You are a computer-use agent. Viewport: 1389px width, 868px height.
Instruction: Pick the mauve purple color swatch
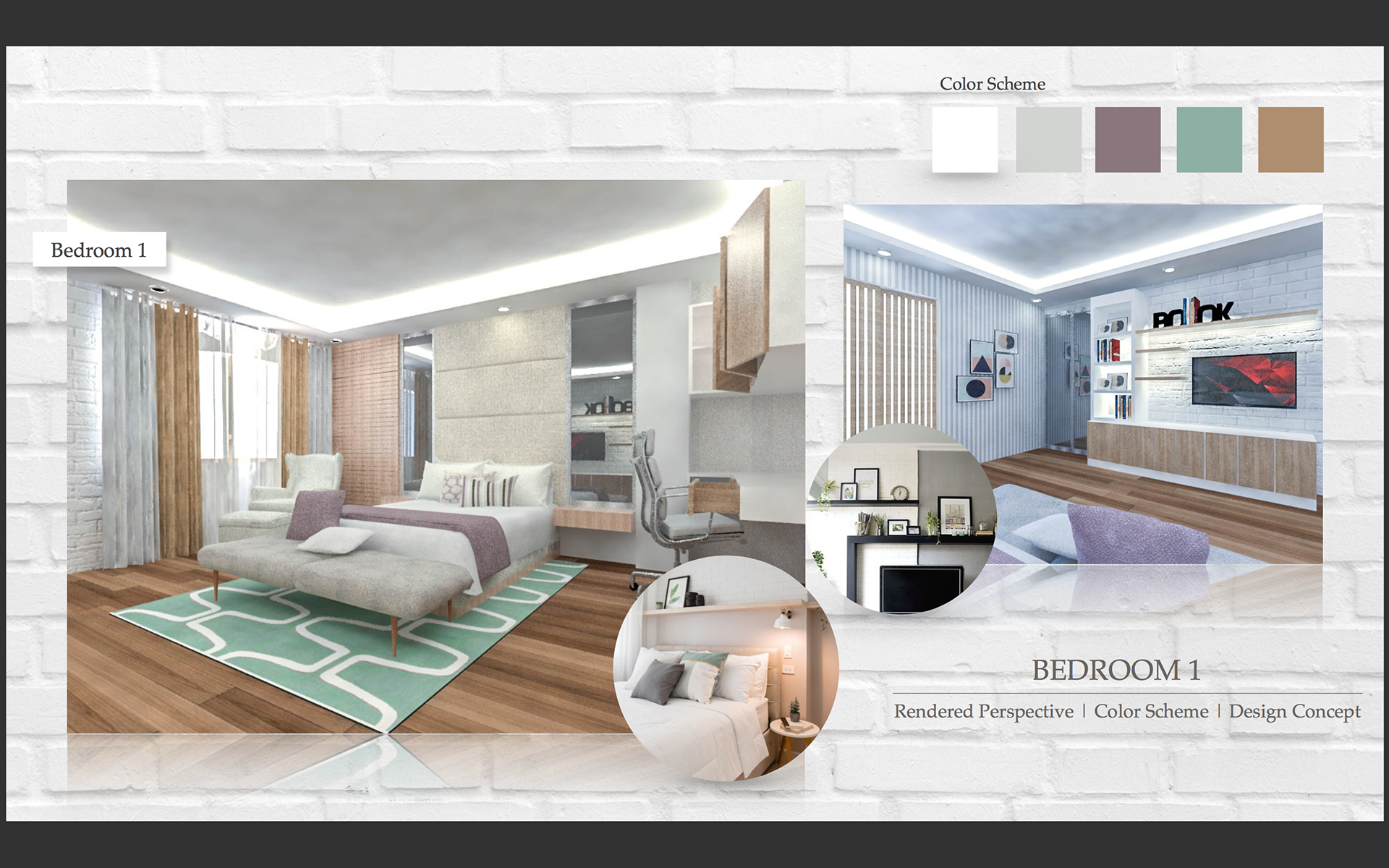(1127, 140)
